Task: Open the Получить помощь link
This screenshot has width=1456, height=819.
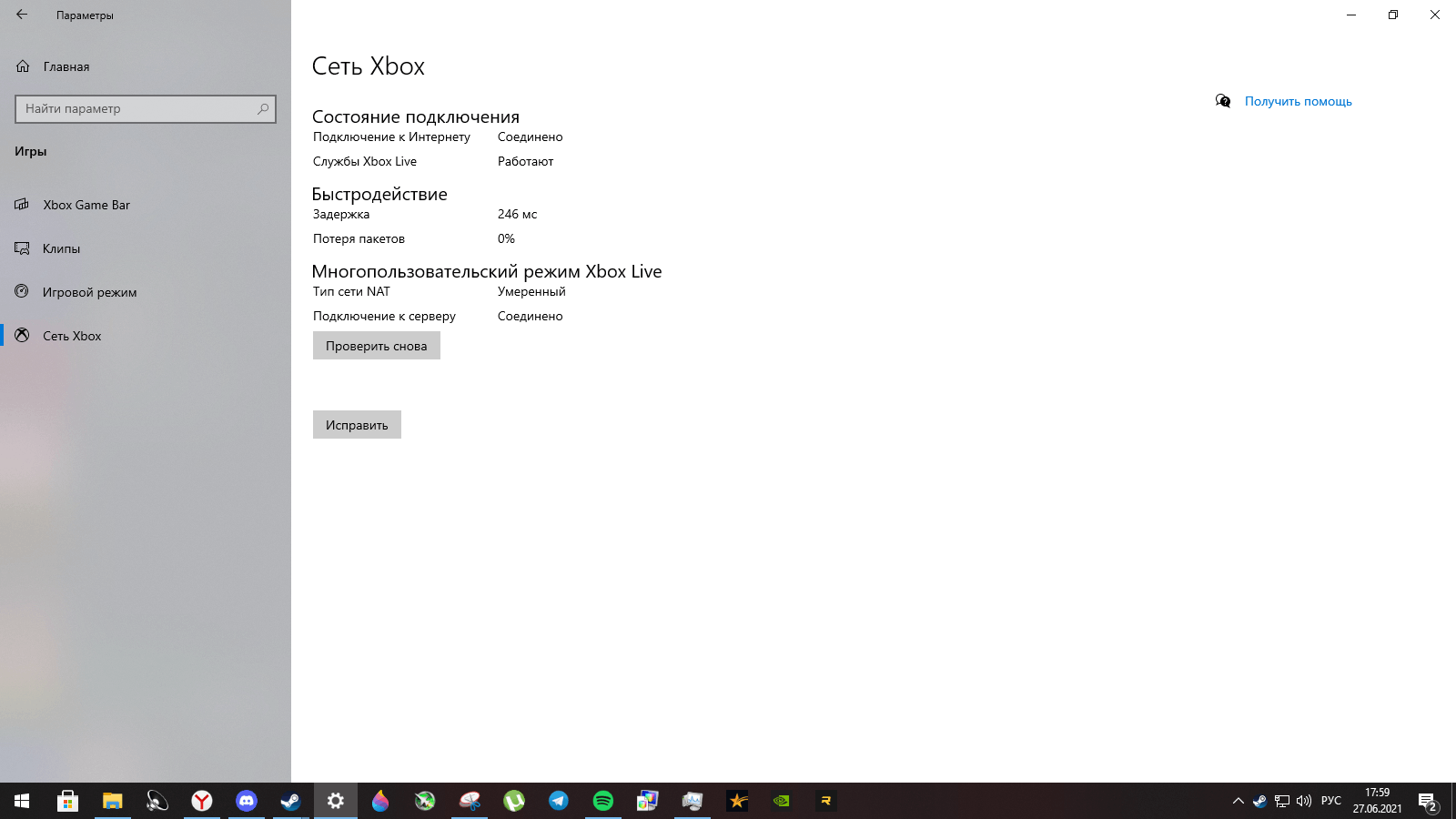Action: (x=1299, y=101)
